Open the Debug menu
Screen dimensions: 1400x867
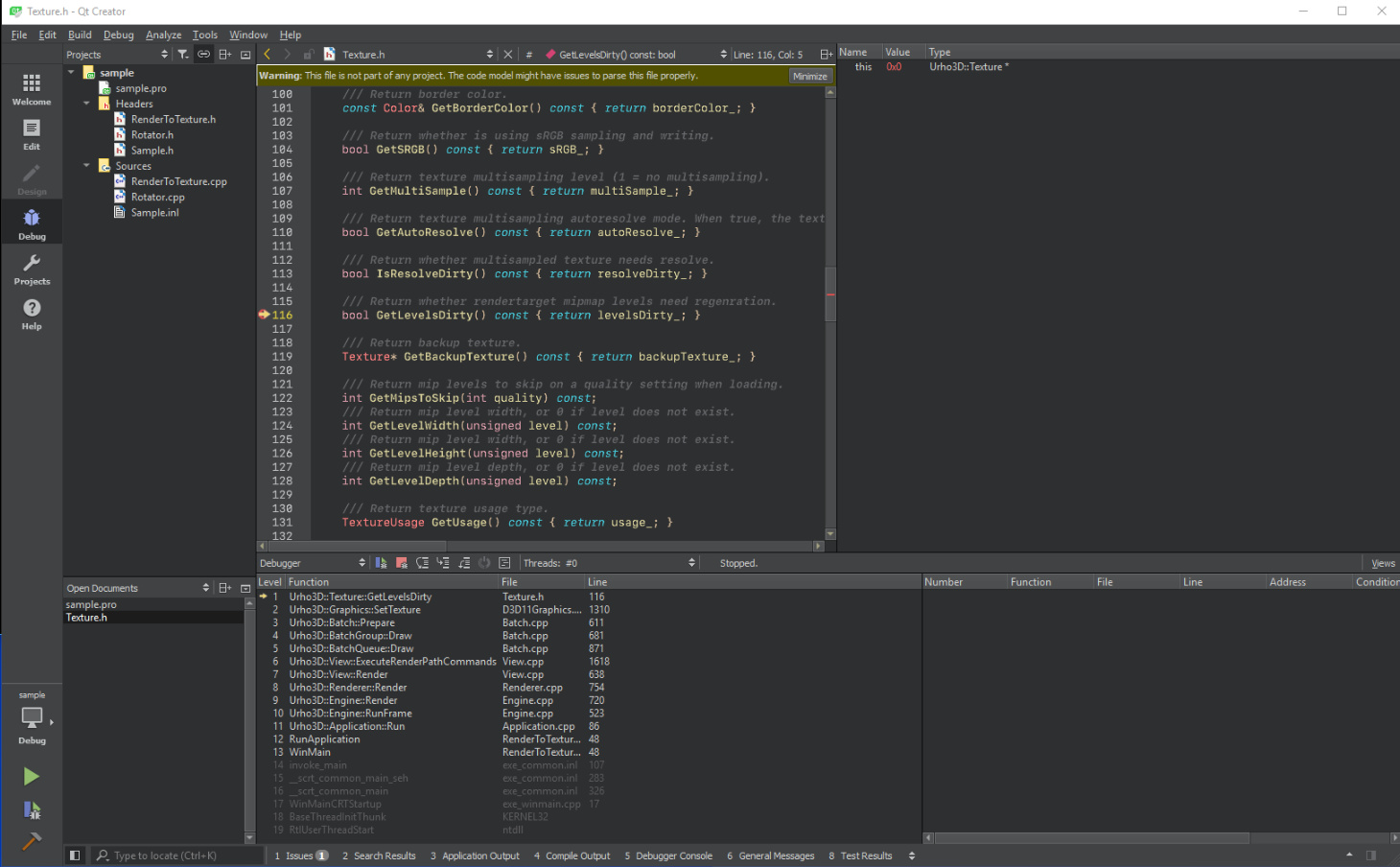[x=119, y=35]
